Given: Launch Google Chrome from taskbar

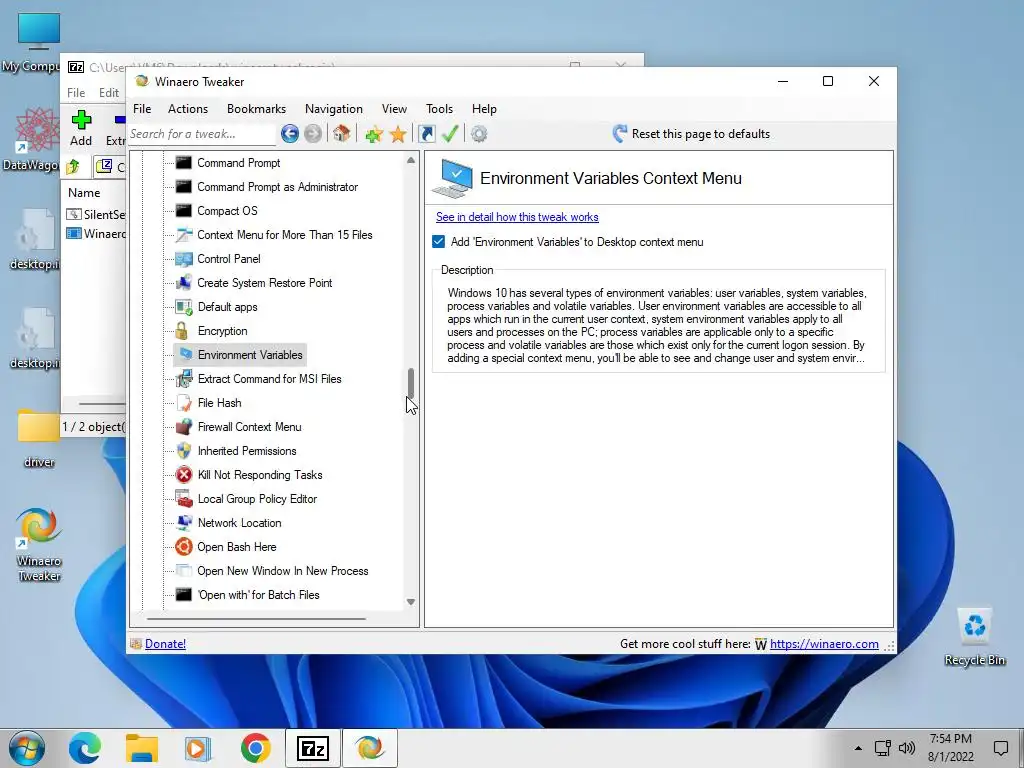Looking at the screenshot, I should point(255,748).
